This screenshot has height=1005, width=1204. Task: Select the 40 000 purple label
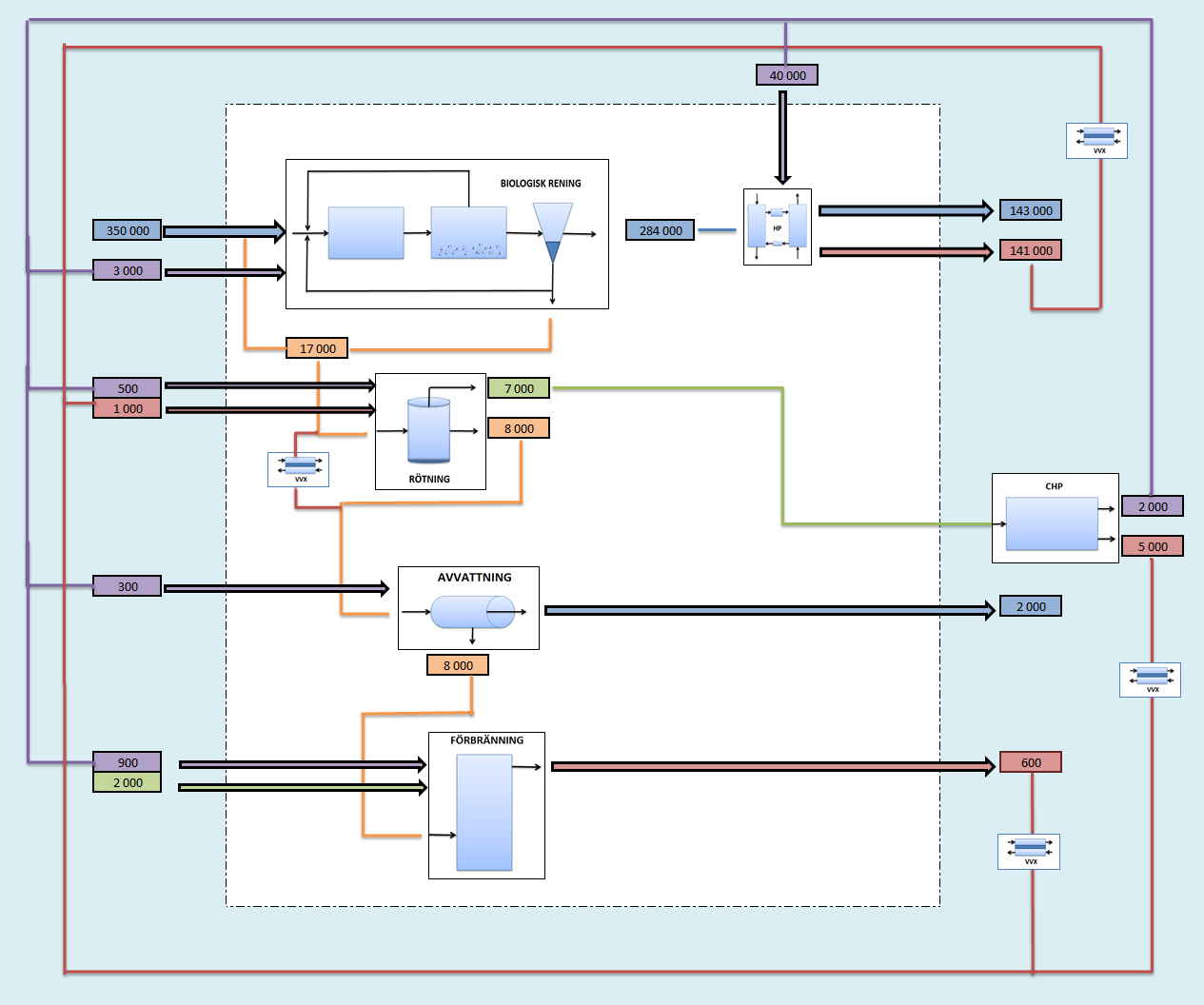click(787, 75)
